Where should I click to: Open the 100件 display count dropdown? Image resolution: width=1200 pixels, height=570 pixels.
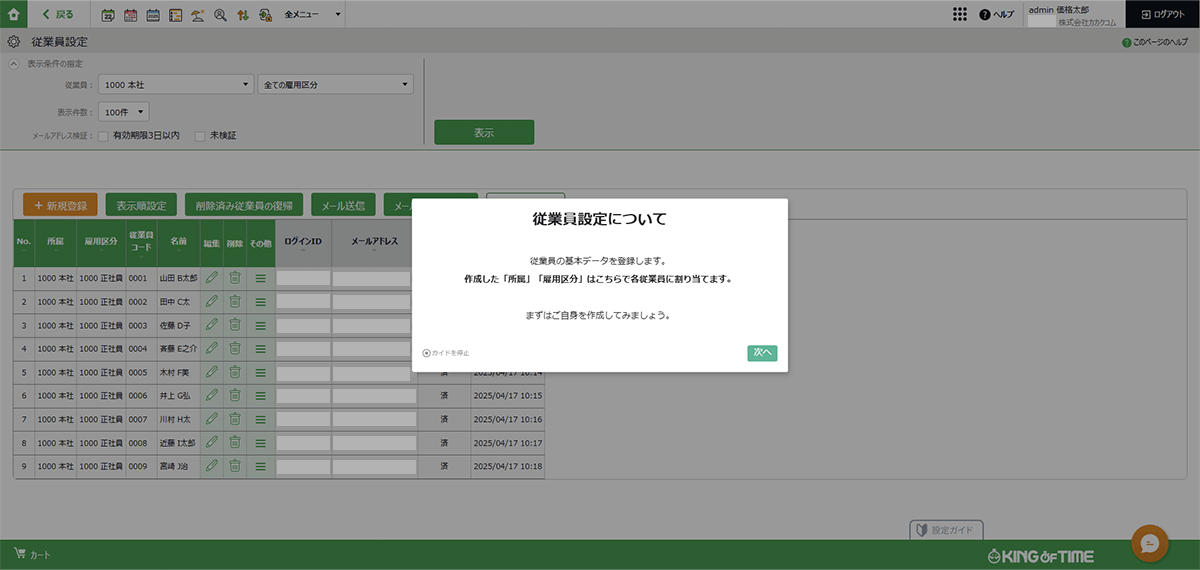(x=124, y=112)
